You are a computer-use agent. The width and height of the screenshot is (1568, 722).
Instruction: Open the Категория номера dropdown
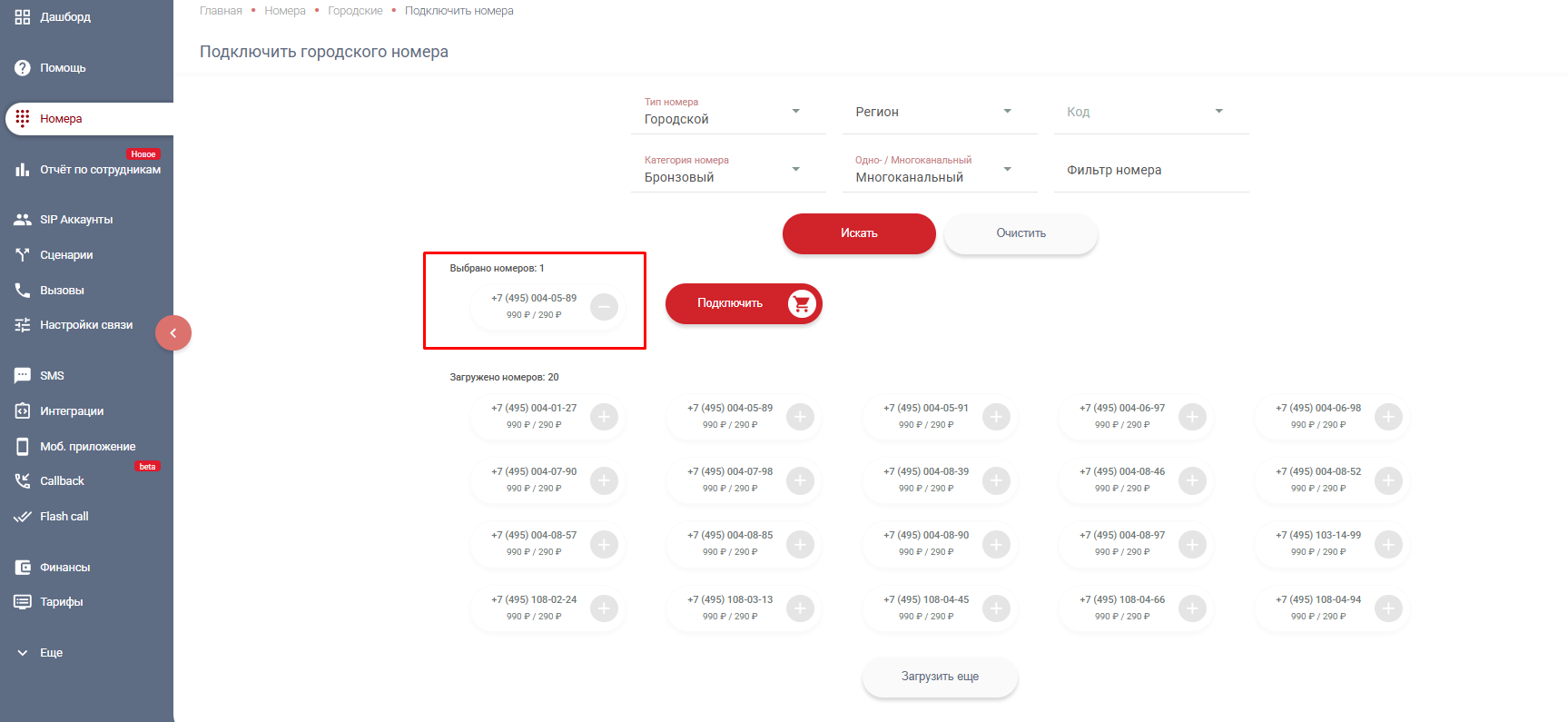tap(728, 171)
